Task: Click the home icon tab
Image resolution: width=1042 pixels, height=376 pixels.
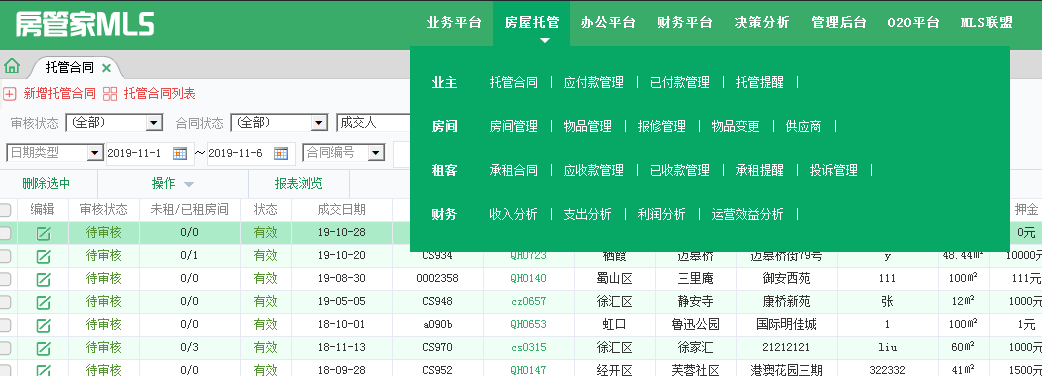Action: pyautogui.click(x=11, y=66)
